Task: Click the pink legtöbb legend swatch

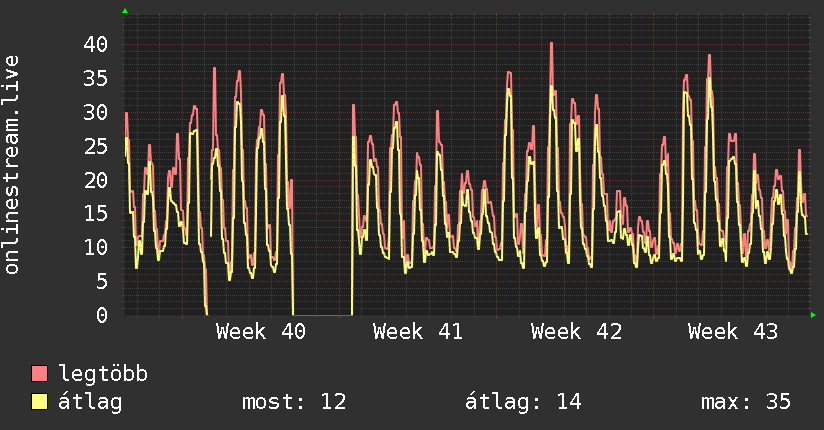Action: [x=39, y=373]
